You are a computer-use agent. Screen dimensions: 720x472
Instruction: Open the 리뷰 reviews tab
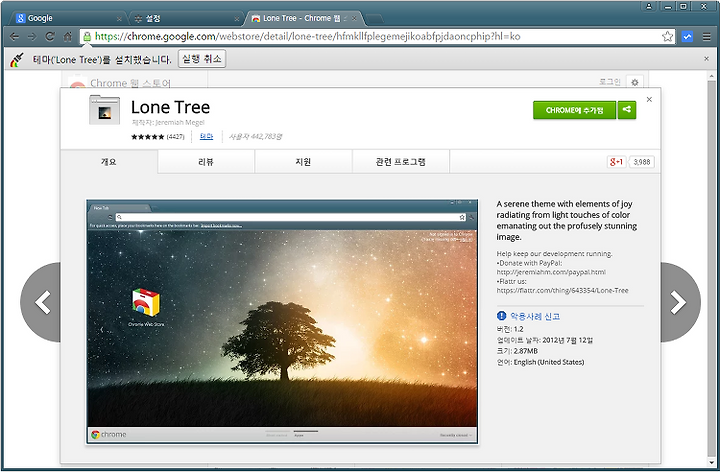point(206,162)
